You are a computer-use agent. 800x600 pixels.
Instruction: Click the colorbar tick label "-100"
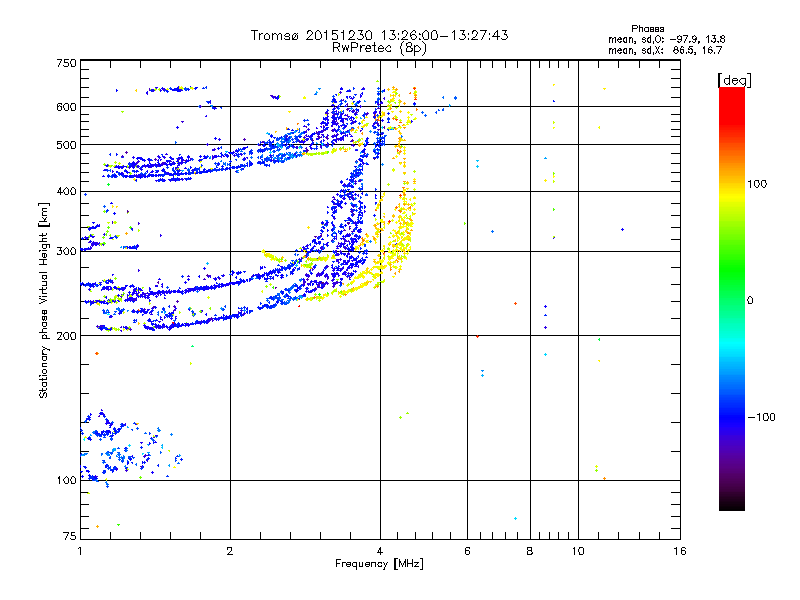pyautogui.click(x=762, y=417)
